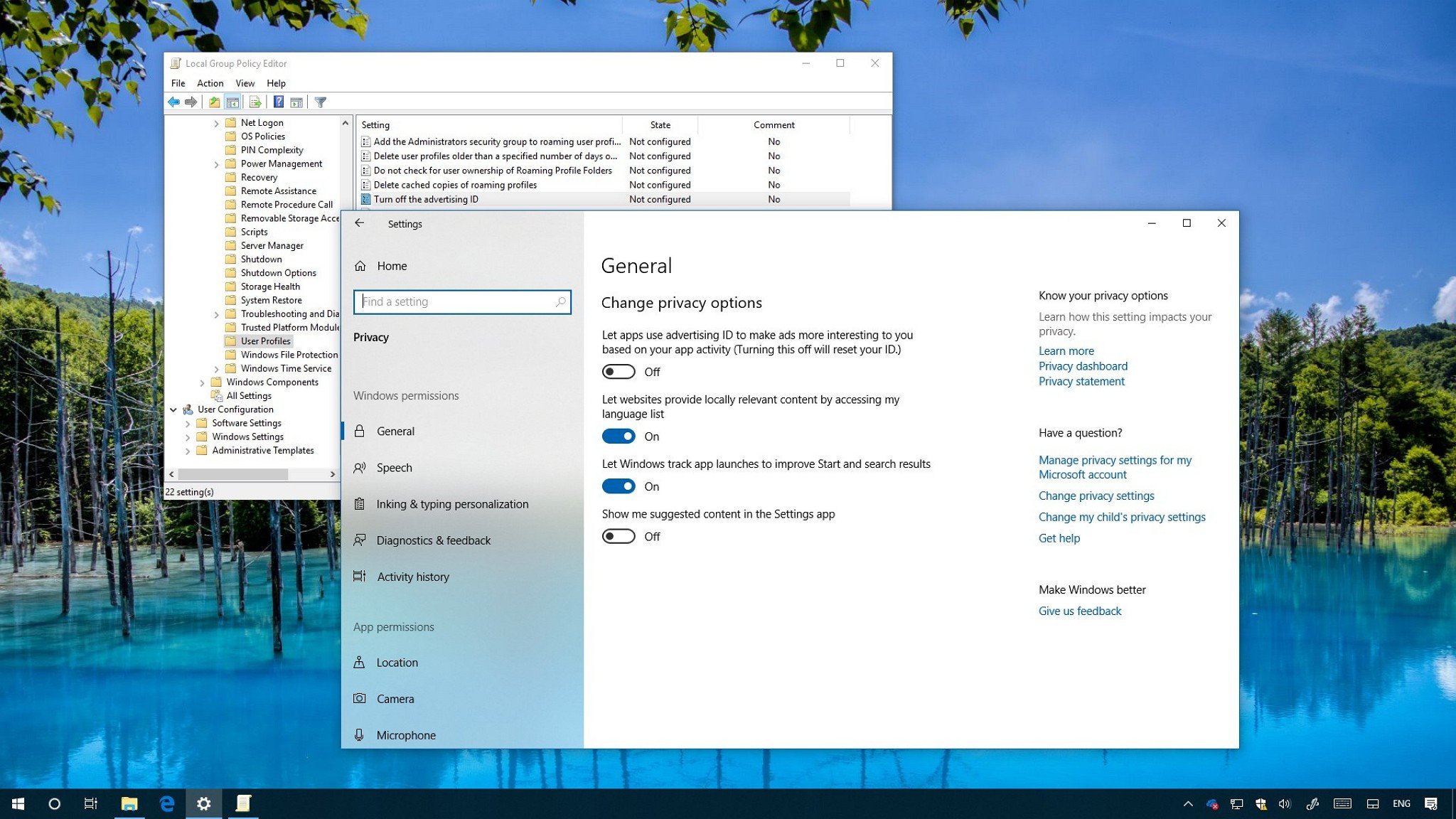Open the Windows Start menu
1456x819 pixels.
18,803
